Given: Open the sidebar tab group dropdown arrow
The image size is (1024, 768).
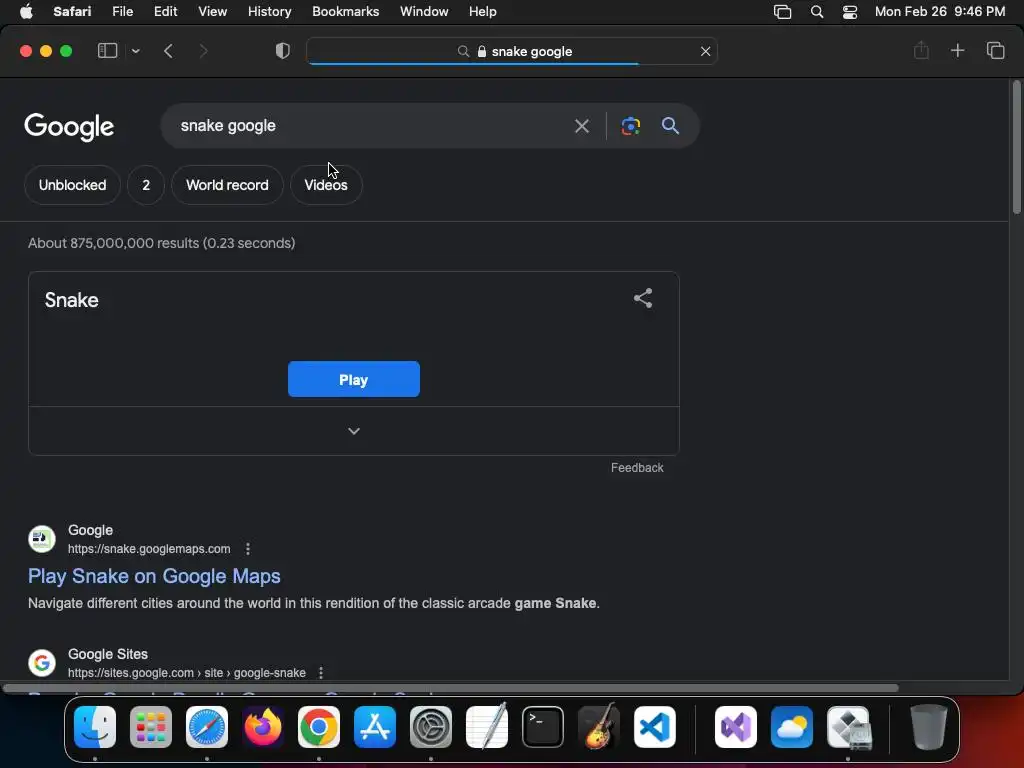Looking at the screenshot, I should click(135, 51).
